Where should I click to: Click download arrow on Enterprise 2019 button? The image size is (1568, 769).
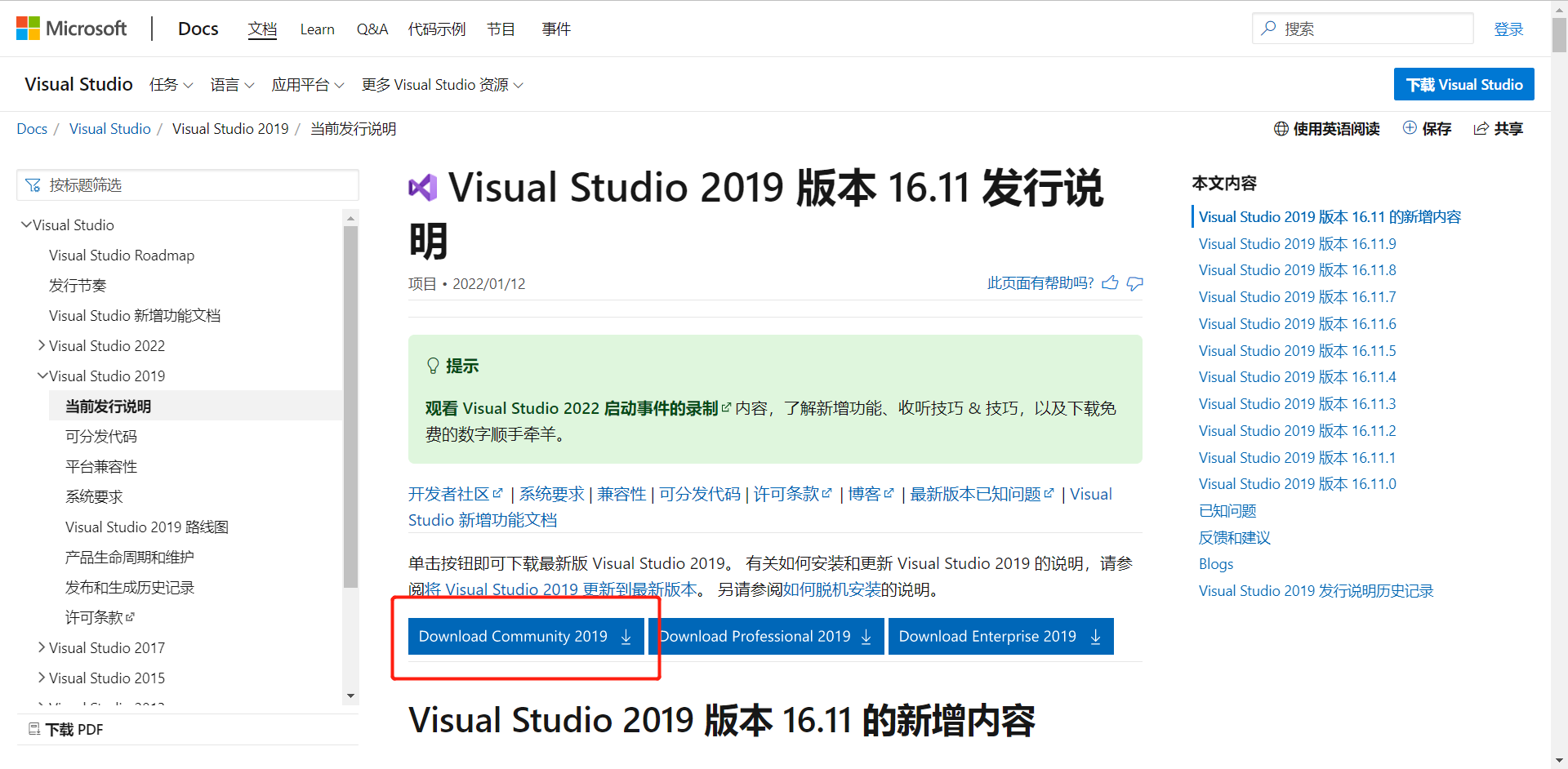(x=1096, y=637)
